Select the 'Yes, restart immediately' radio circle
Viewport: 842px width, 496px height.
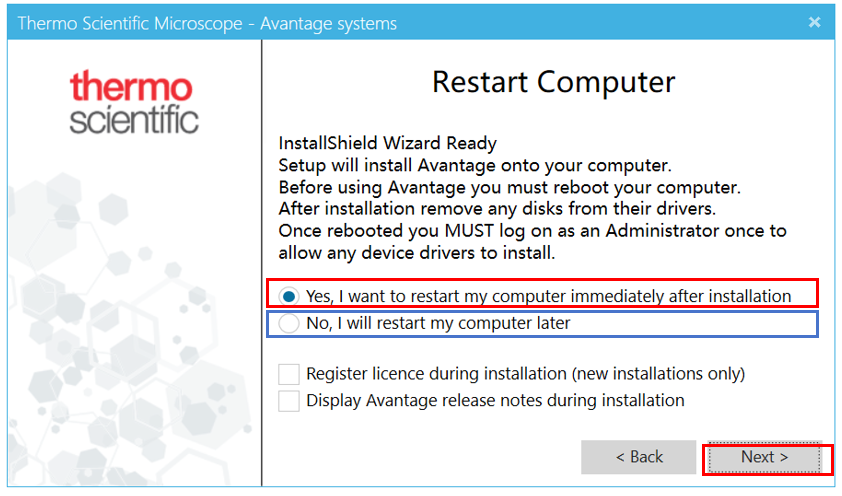tap(289, 296)
